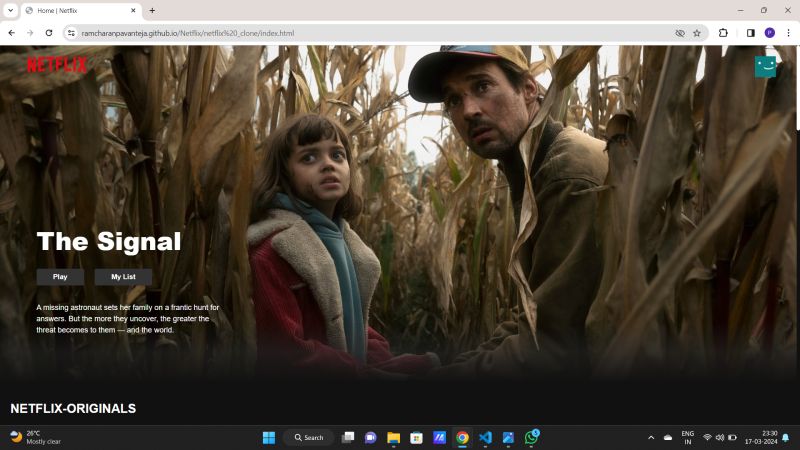Open Microsoft Store from the taskbar
This screenshot has height=450, width=800.
coord(416,438)
